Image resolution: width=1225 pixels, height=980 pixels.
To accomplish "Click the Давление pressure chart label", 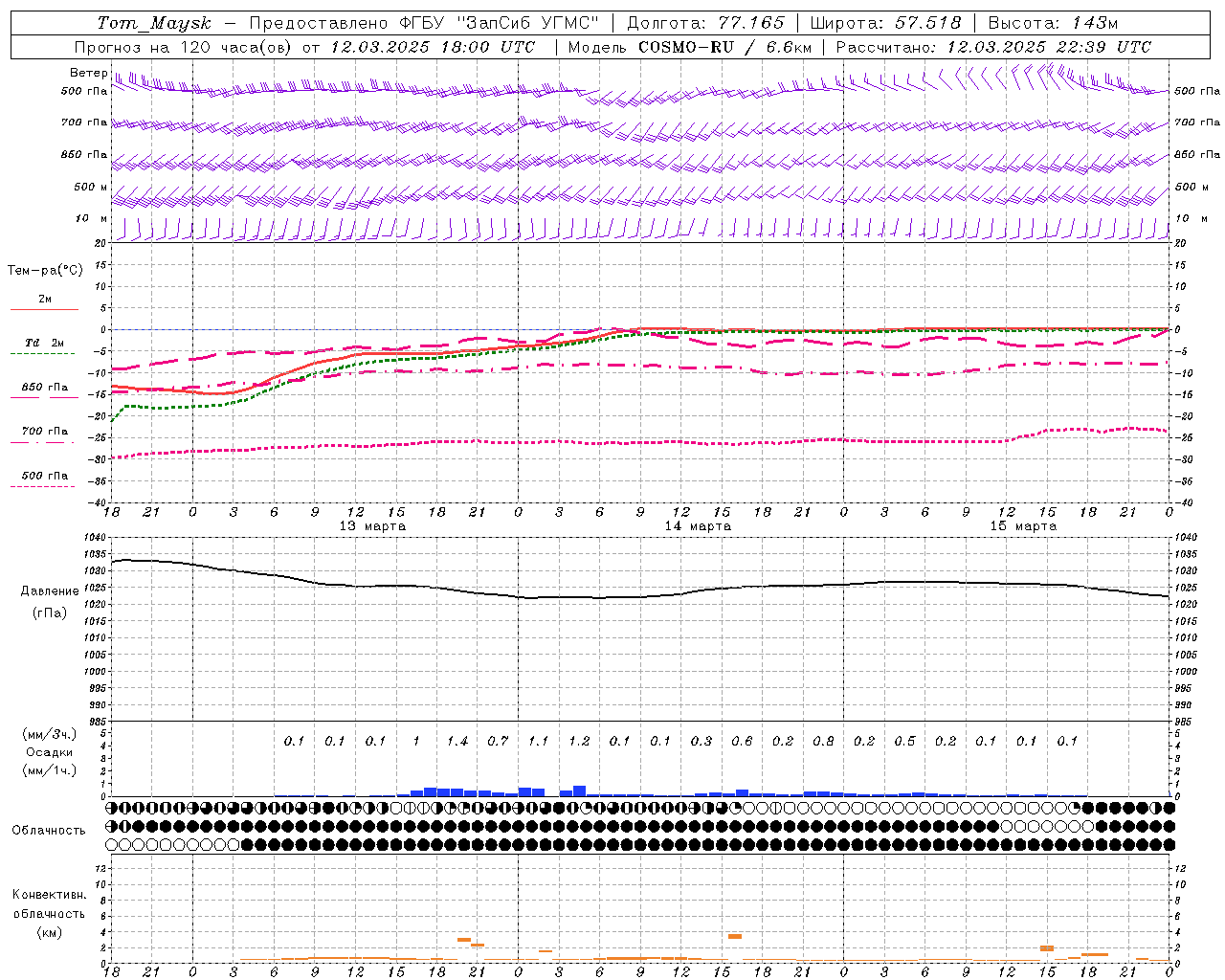I will pyautogui.click(x=50, y=591).
